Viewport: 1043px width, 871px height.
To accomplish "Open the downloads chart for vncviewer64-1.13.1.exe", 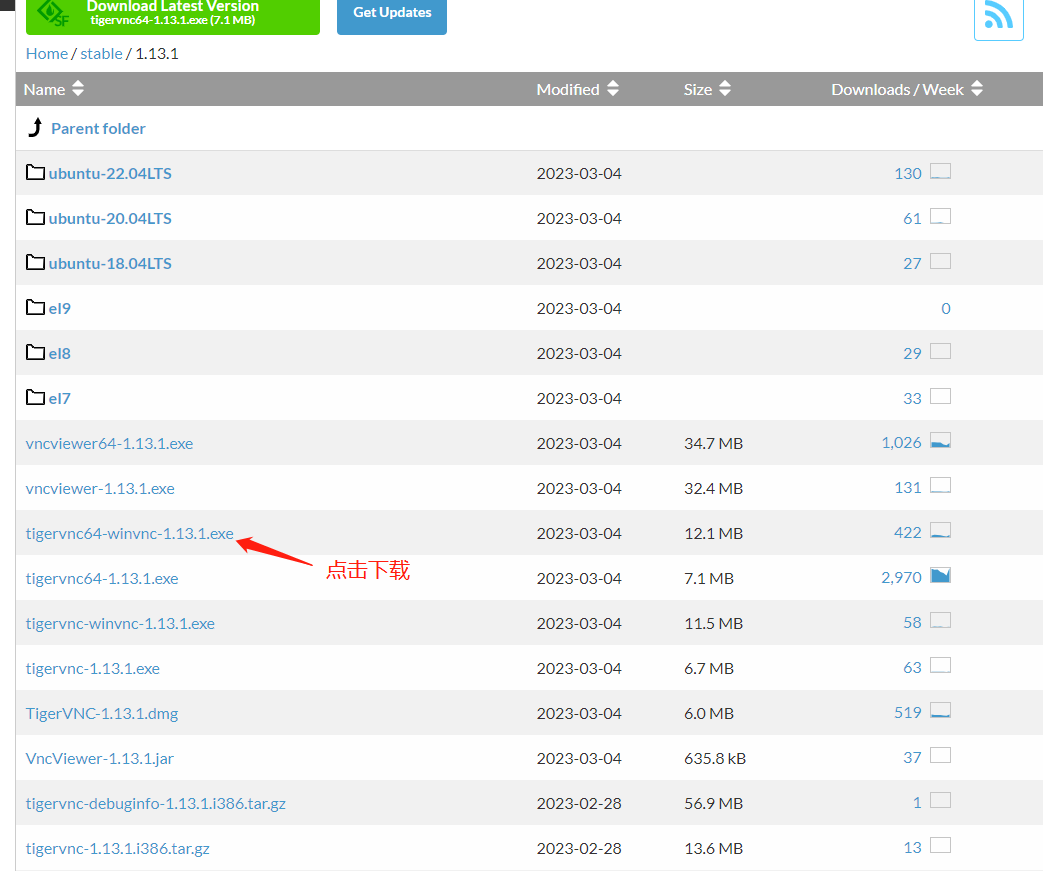I will (941, 440).
